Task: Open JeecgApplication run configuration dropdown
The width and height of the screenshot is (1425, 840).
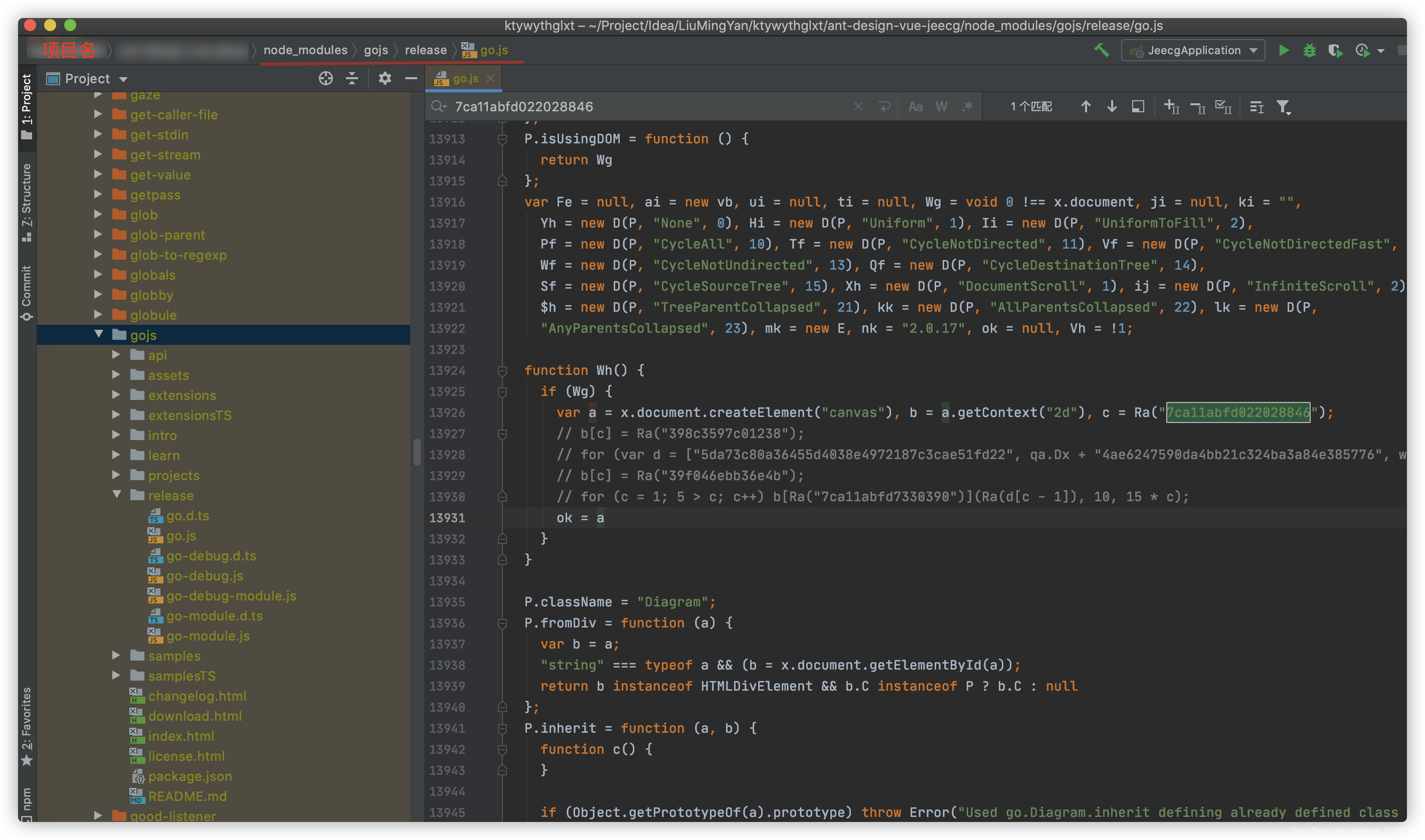Action: pos(1193,51)
